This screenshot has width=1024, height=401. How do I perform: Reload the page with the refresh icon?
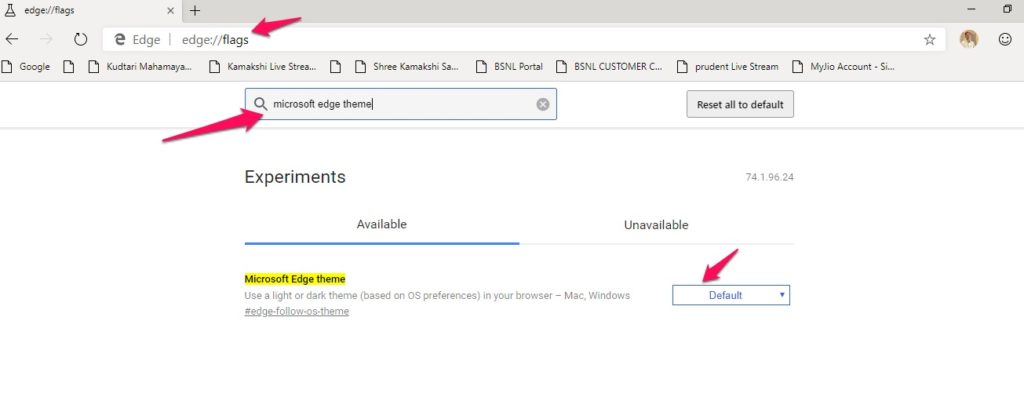(80, 39)
